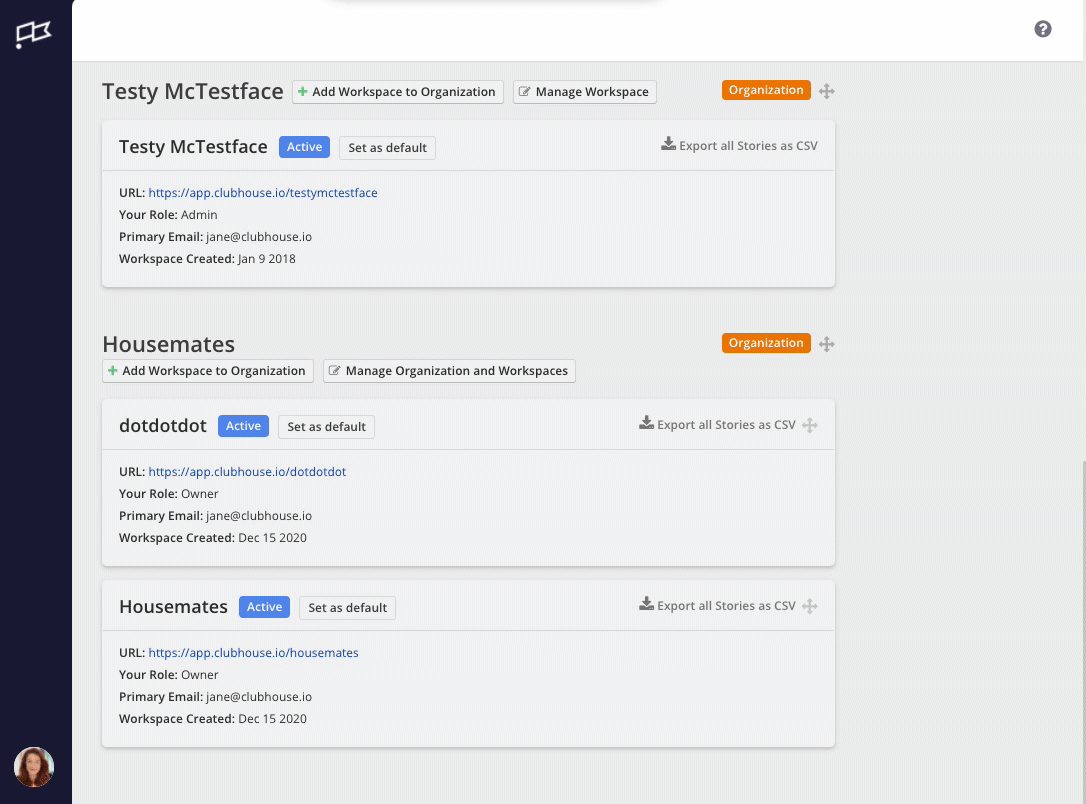The height and width of the screenshot is (804, 1086).
Task: Click the Add Workspace to Organization button for Testy McTestface
Action: [398, 92]
